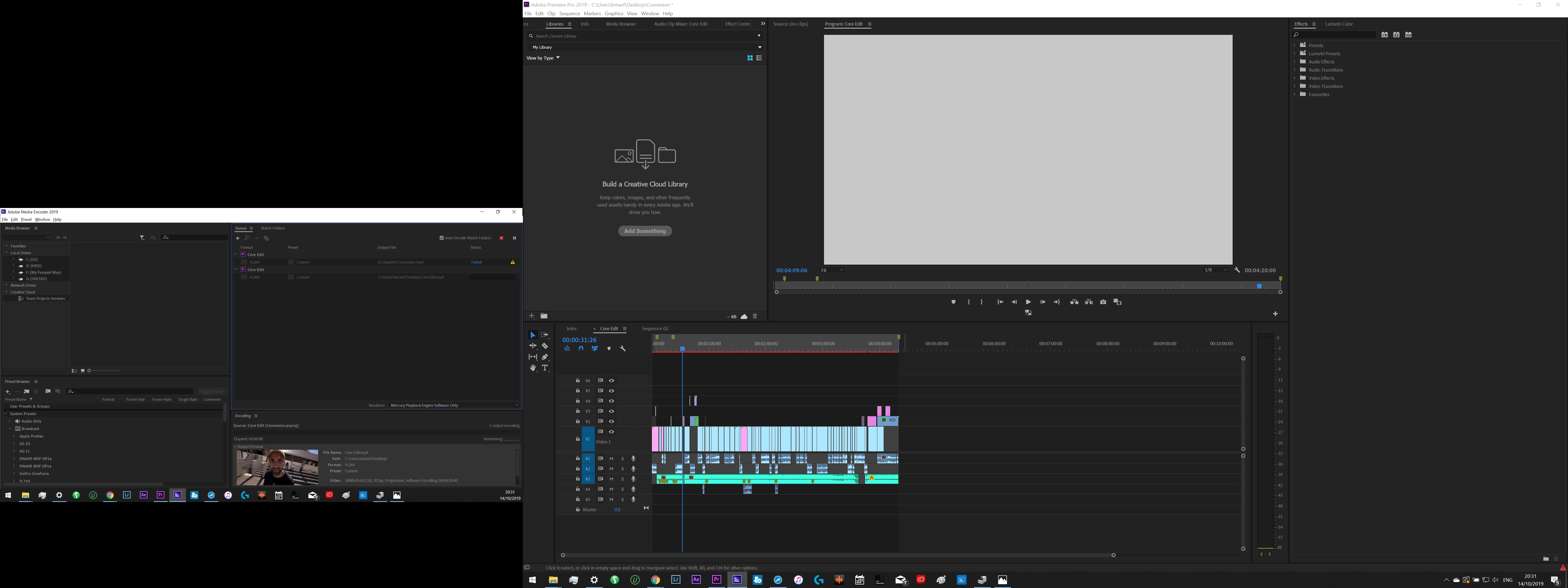This screenshot has height=588, width=1568.
Task: Mute audio track A1
Action: (x=611, y=459)
